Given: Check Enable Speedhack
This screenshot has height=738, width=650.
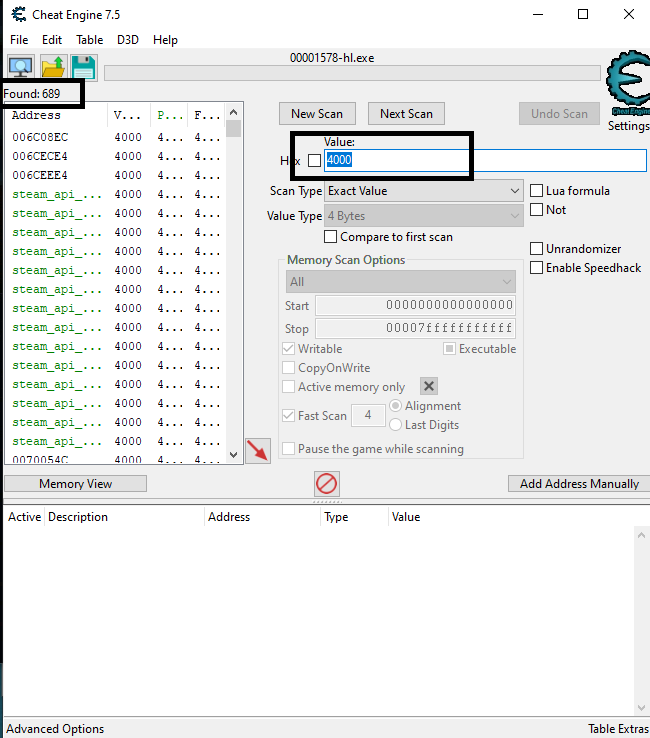Looking at the screenshot, I should click(537, 267).
